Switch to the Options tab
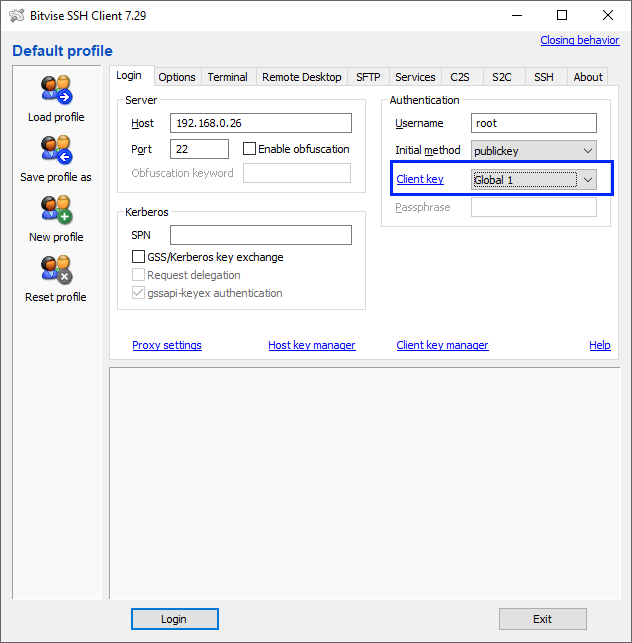This screenshot has height=643, width=632. click(177, 77)
